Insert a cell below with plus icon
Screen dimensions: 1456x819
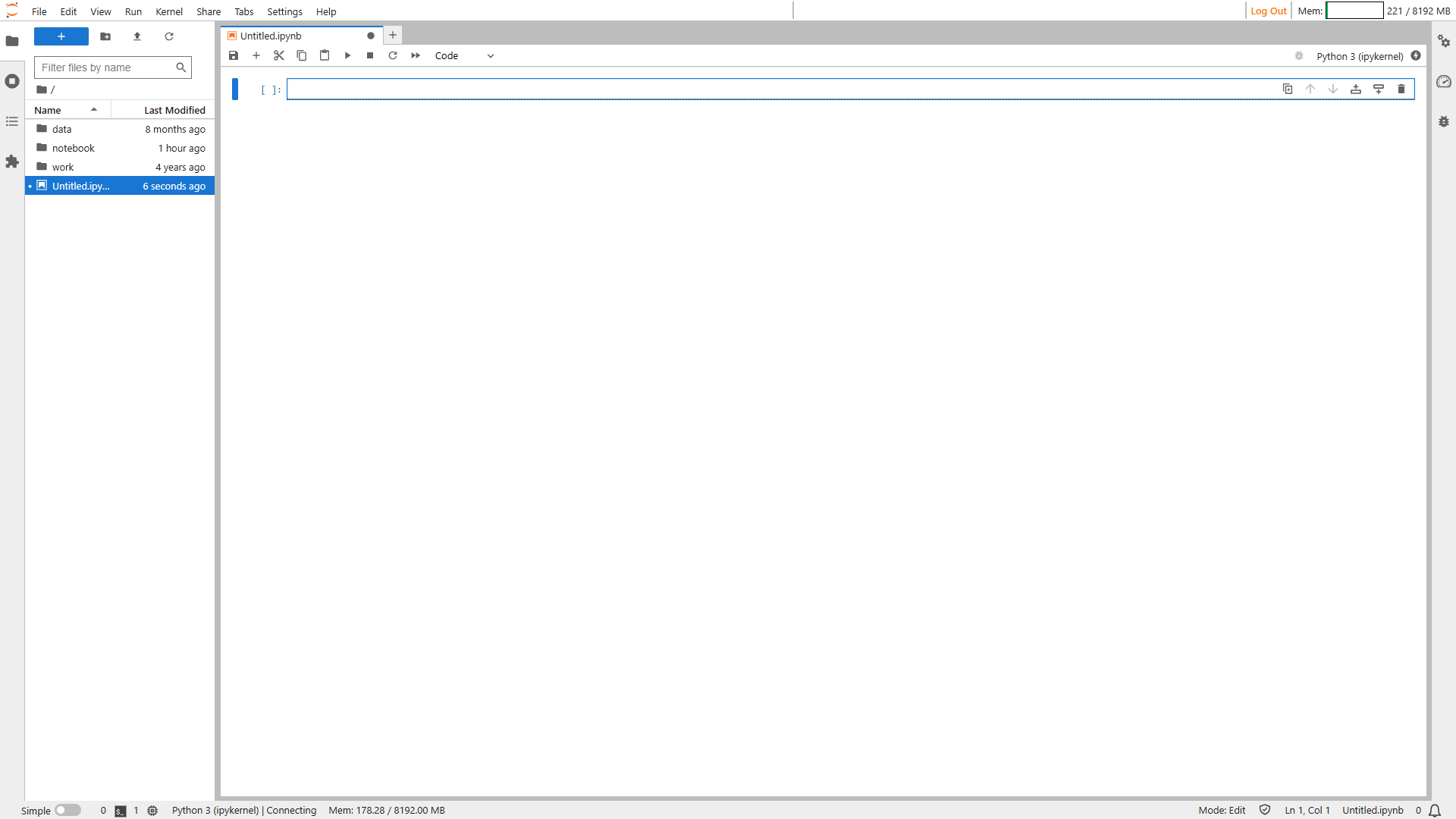tap(256, 55)
